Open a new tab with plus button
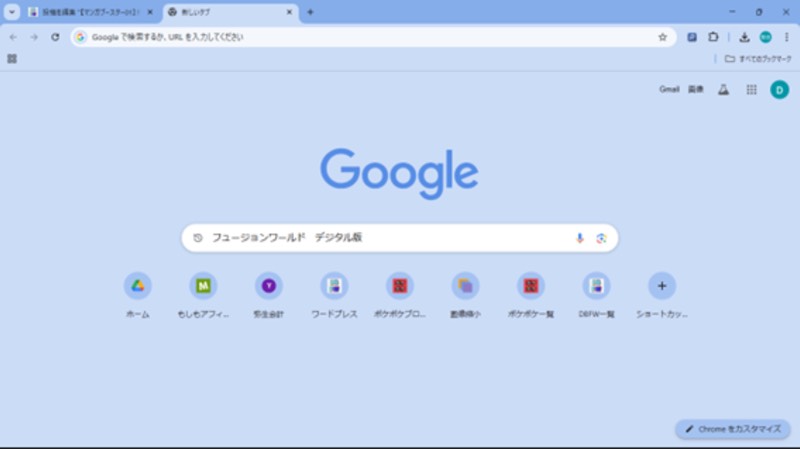 310,12
